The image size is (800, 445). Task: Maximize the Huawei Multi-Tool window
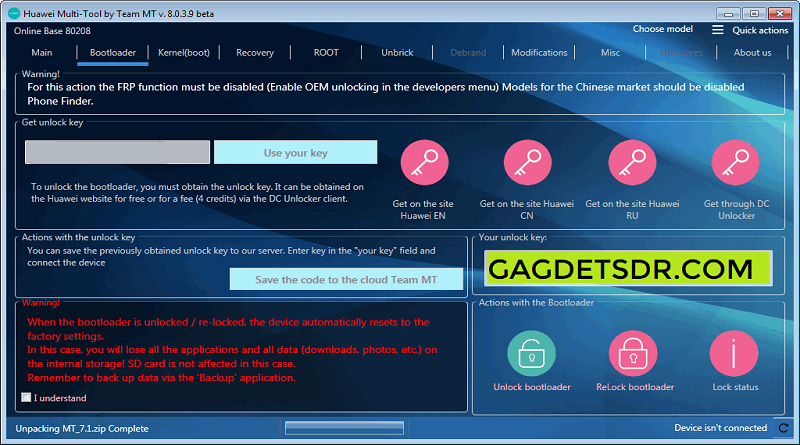pyautogui.click(x=754, y=13)
